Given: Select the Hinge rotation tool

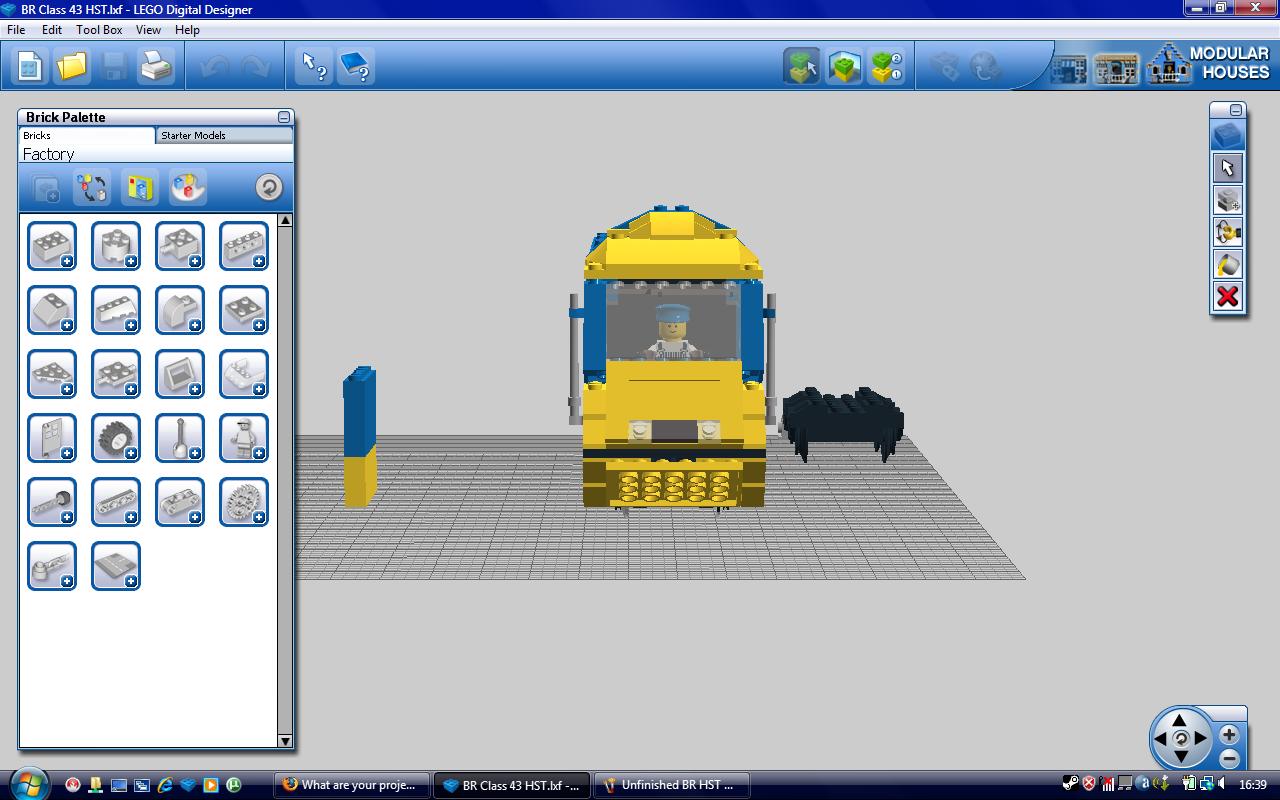Looking at the screenshot, I should pyautogui.click(x=1227, y=231).
